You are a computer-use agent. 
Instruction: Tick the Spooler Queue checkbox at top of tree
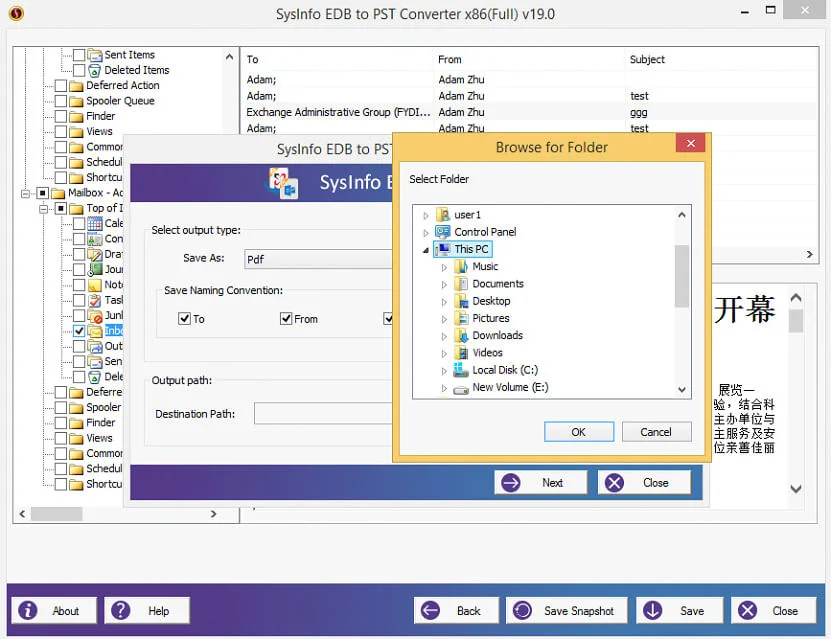click(61, 101)
